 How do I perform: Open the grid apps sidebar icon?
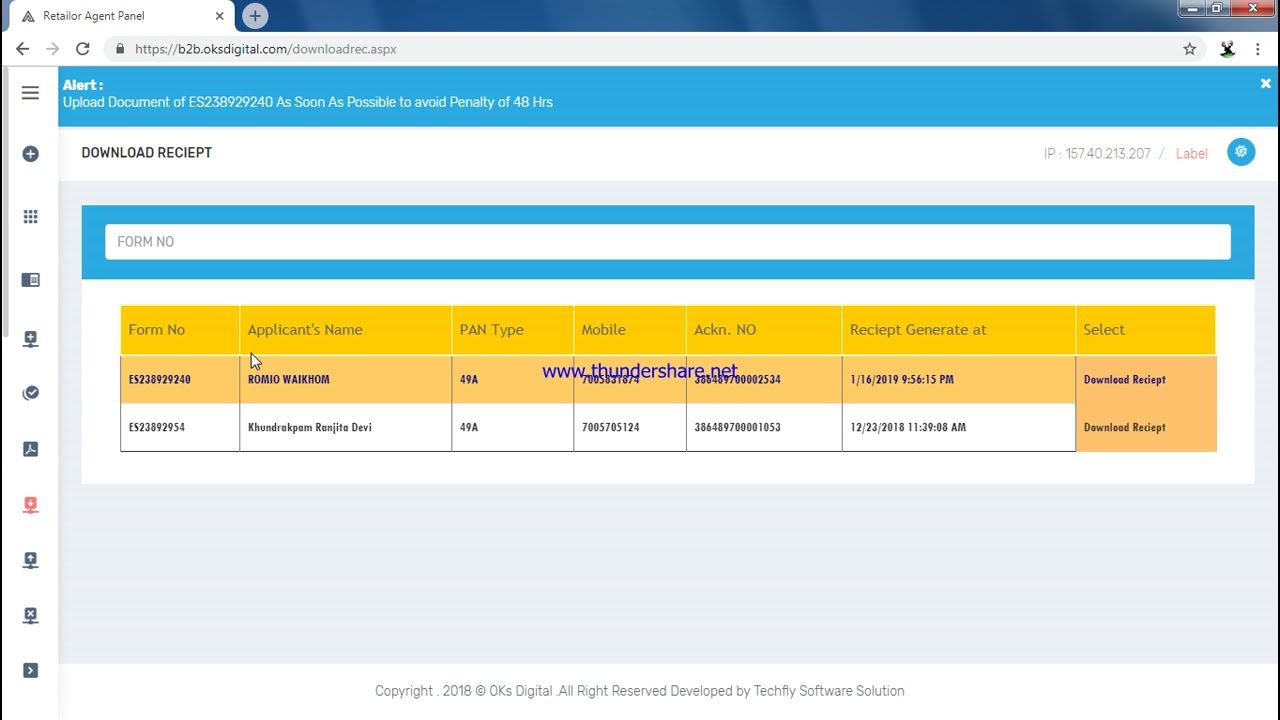[30, 217]
